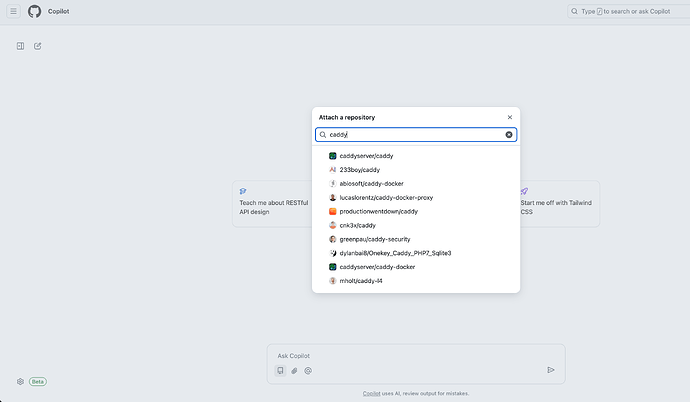Click the mention icon in chat box

click(308, 370)
